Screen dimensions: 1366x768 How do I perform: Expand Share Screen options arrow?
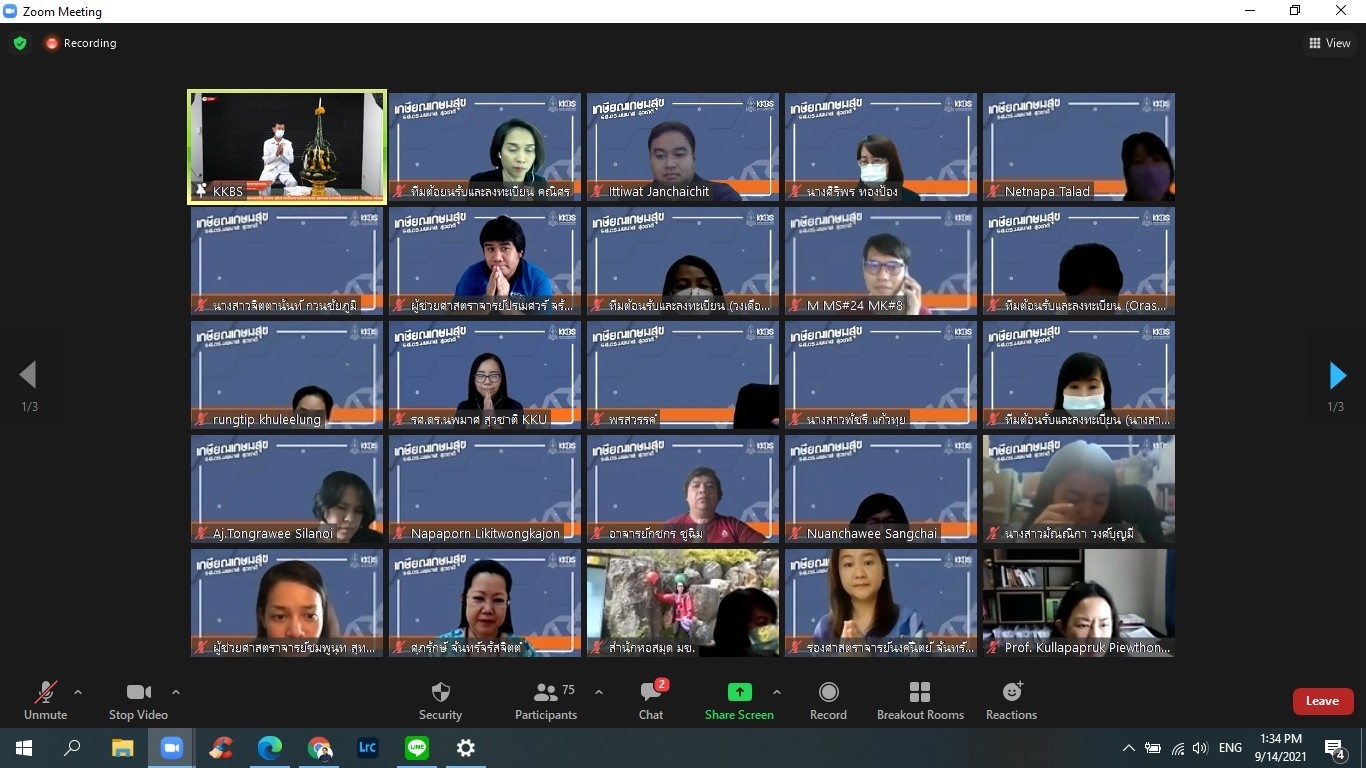777,692
